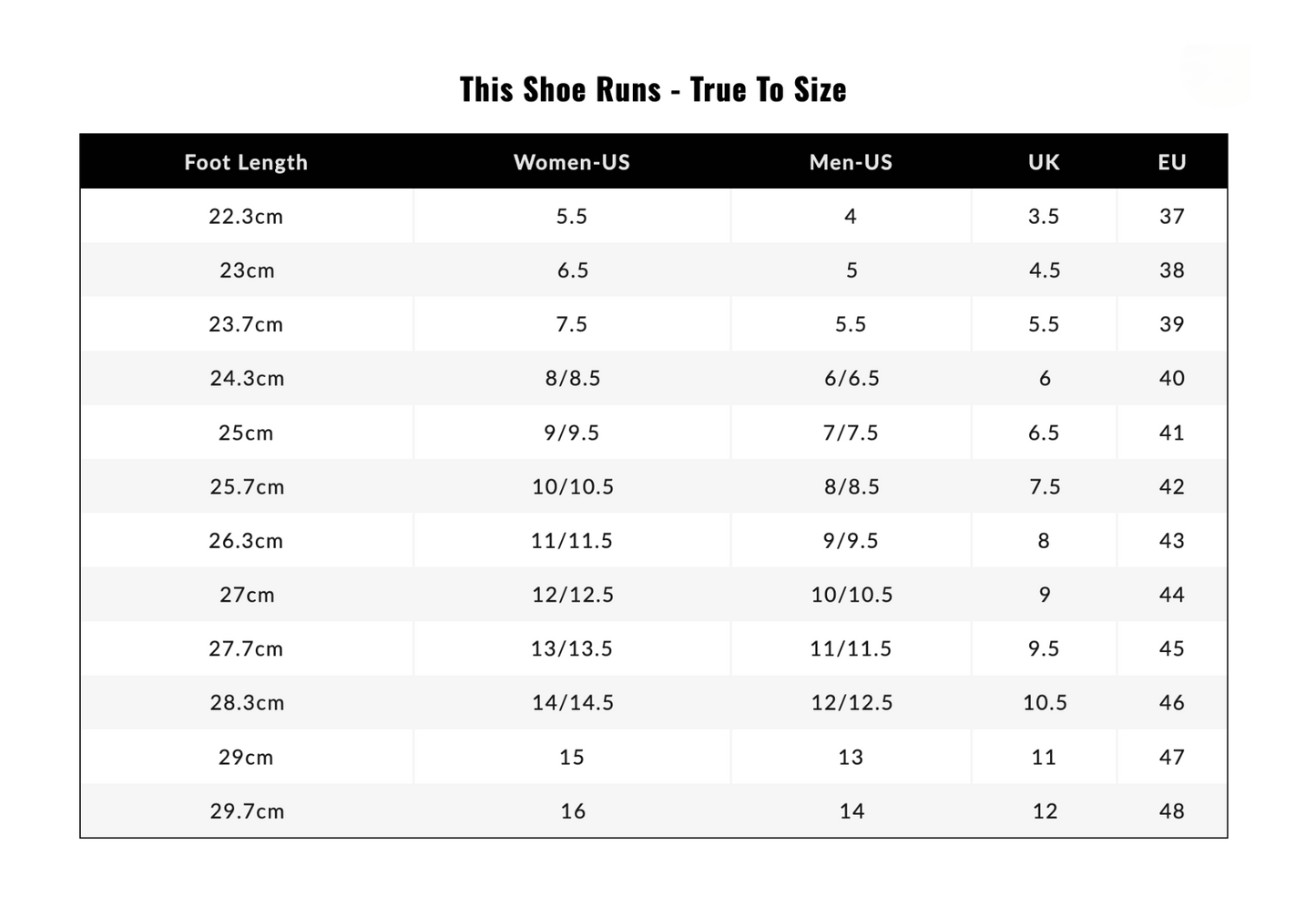Click the 8/8.5 Women-US size cell
The height and width of the screenshot is (897, 1316).
tap(573, 379)
